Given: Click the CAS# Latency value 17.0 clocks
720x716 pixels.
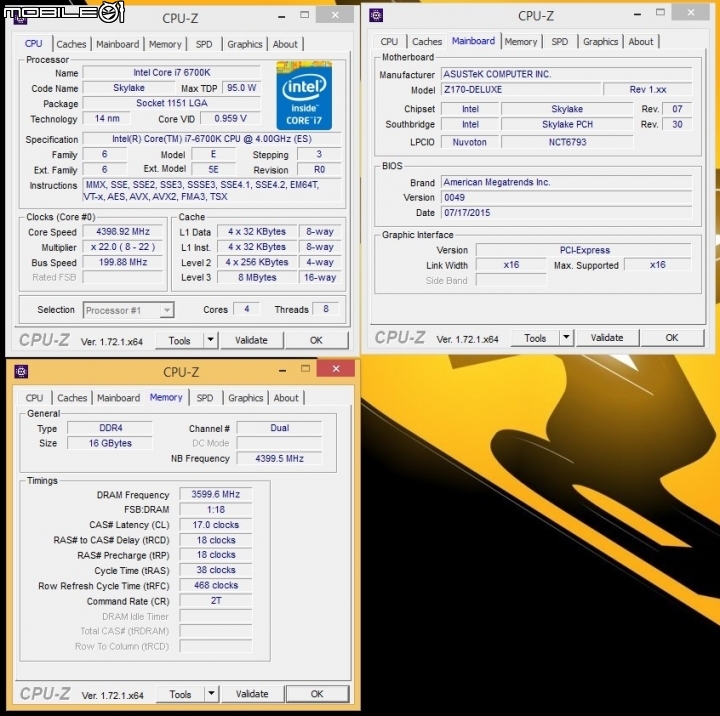Looking at the screenshot, I should [216, 524].
